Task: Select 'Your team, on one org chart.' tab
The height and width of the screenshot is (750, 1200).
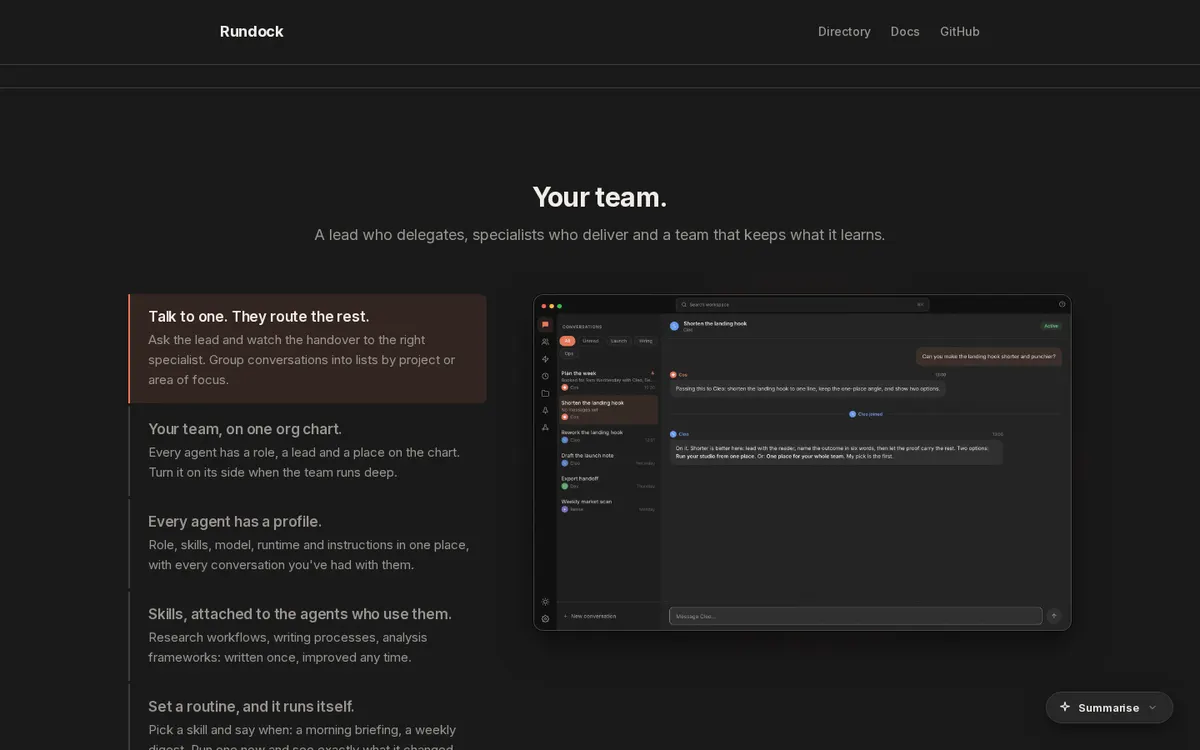Action: [x=308, y=450]
